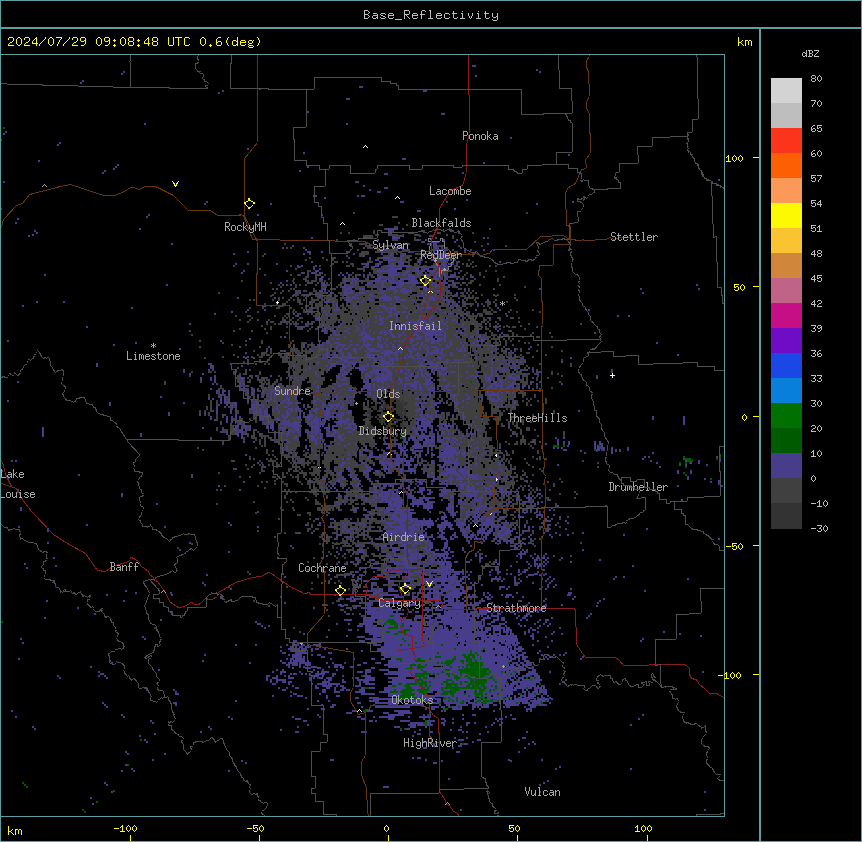862x842 pixels.
Task: Select the Cochrane label
Action: pyautogui.click(x=322, y=568)
